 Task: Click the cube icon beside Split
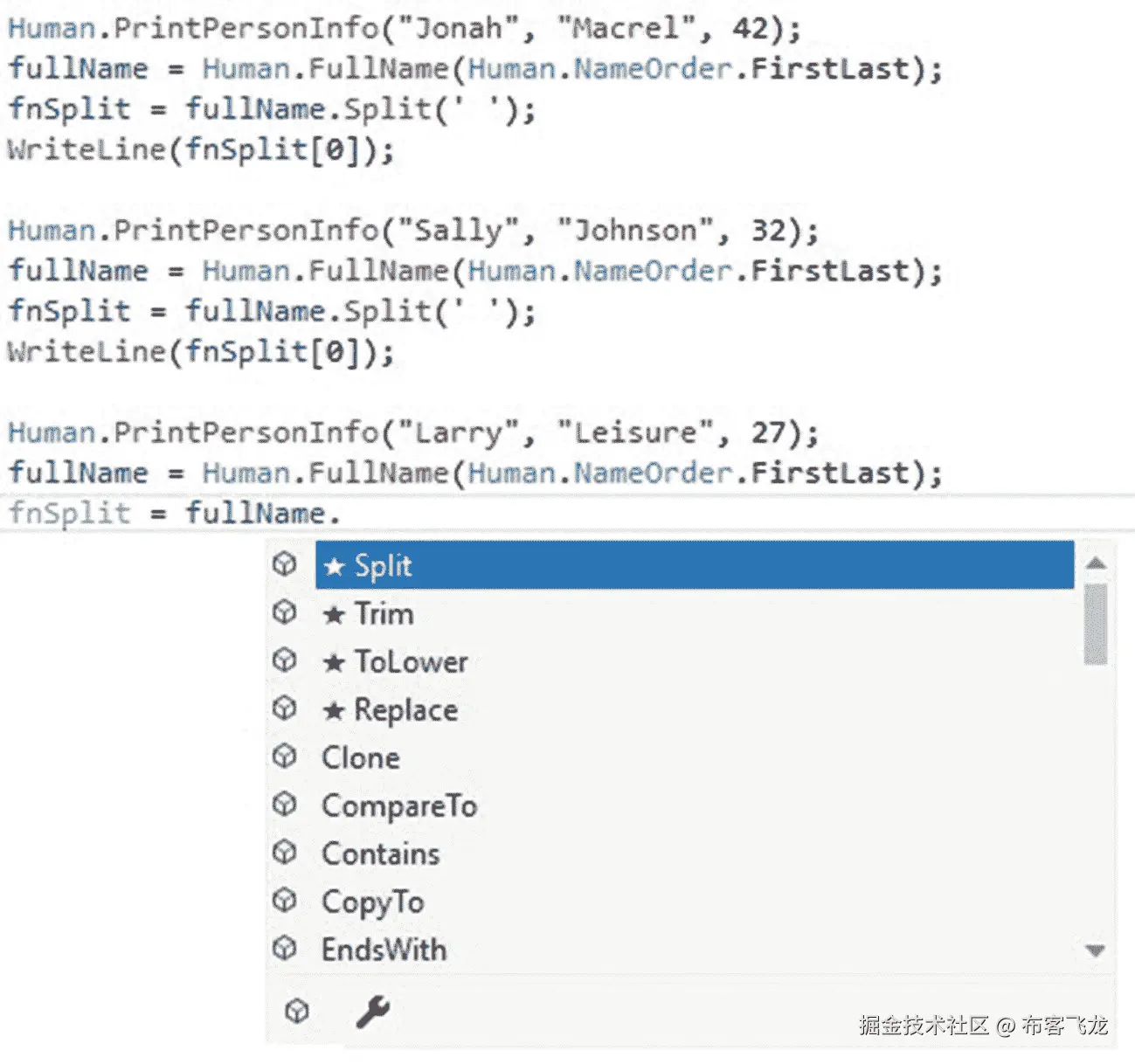[x=284, y=564]
